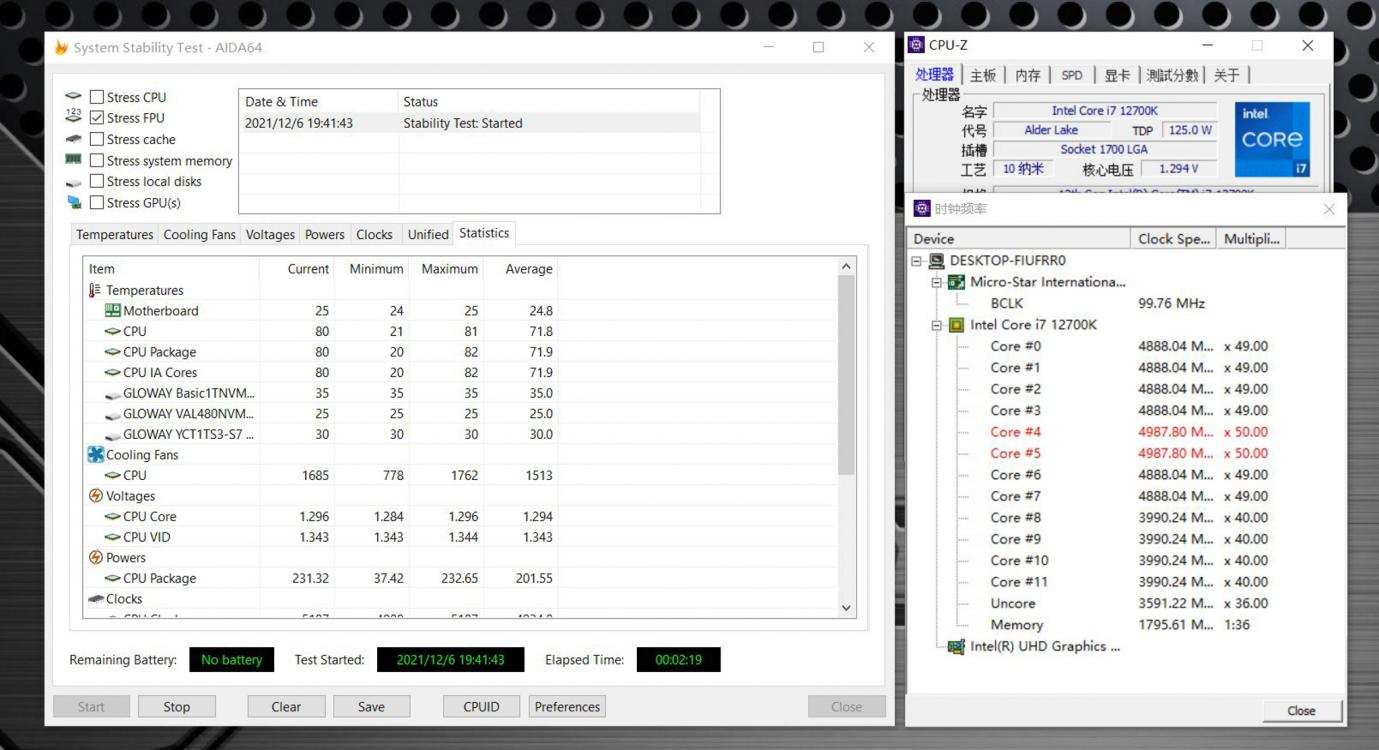Switch to the Temperatures tab
The width and height of the screenshot is (1379, 750).
pos(114,234)
